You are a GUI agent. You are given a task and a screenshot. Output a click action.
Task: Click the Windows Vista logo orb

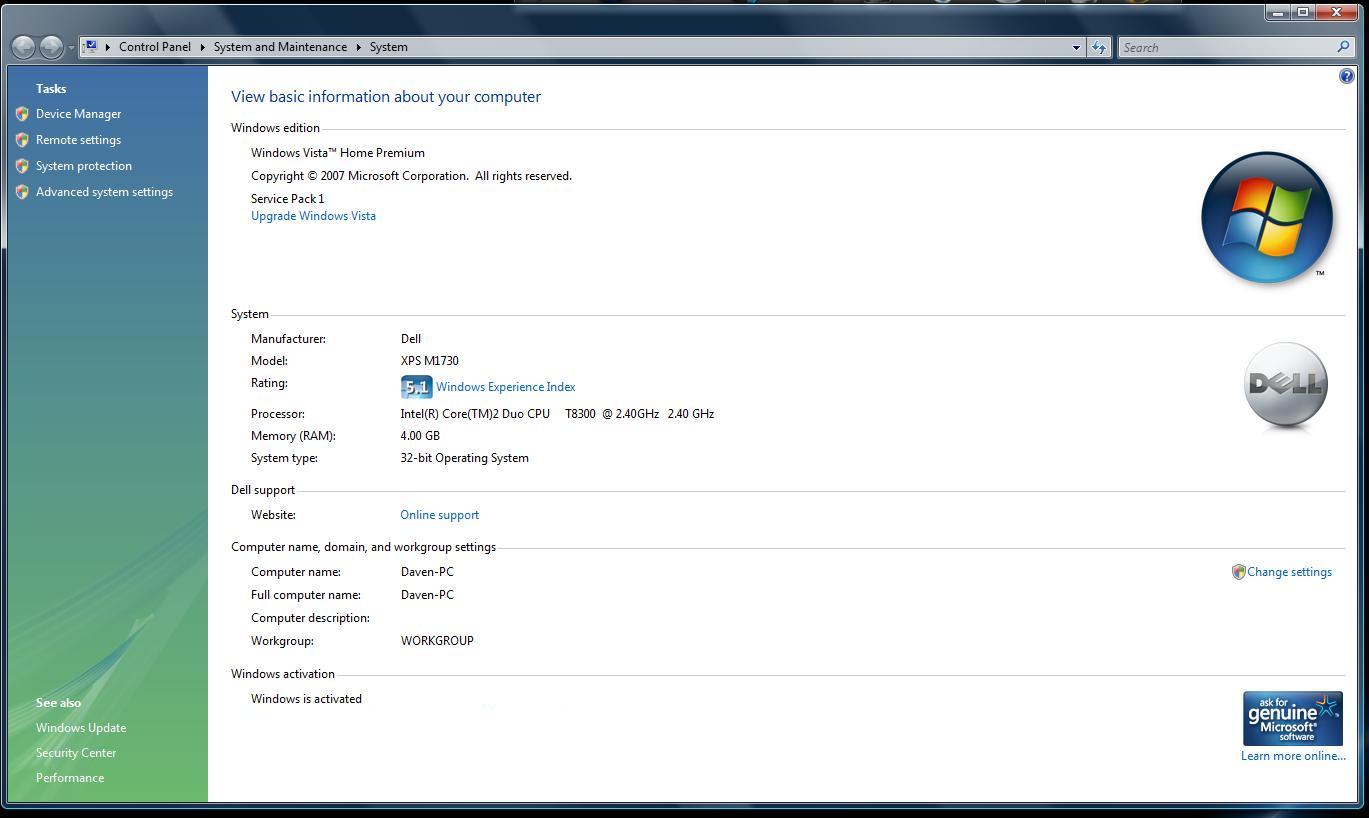(x=1267, y=217)
